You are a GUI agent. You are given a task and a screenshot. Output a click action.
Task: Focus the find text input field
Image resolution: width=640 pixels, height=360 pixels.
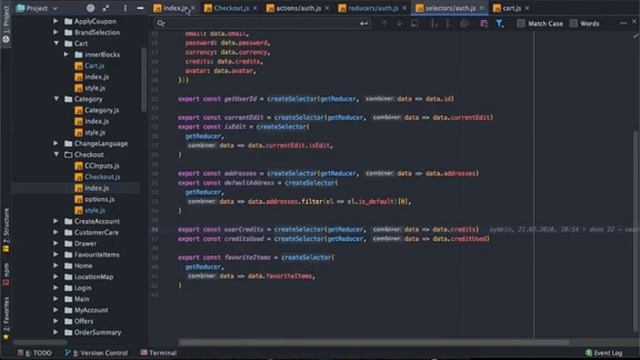point(261,23)
